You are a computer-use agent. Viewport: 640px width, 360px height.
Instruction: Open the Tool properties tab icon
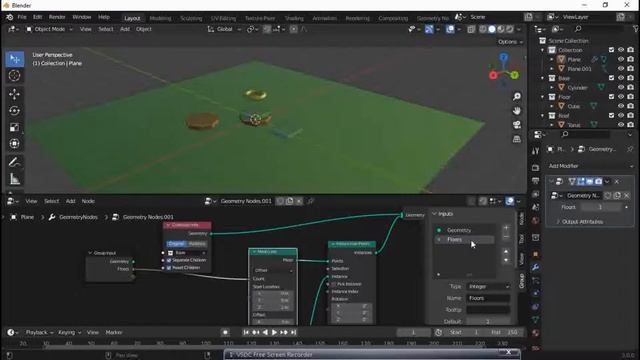(536, 151)
